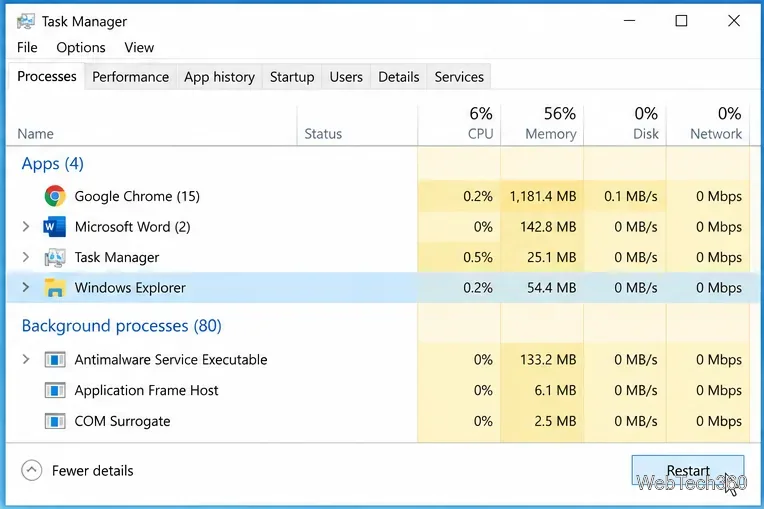
Task: Click the 0.1 MB/s disk value
Action: [630, 196]
